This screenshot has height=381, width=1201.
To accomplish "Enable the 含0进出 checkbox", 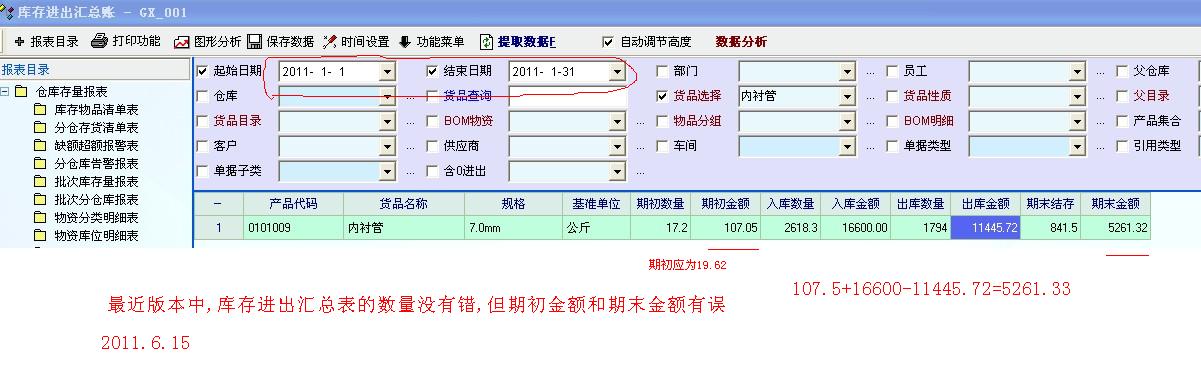I will [433, 171].
